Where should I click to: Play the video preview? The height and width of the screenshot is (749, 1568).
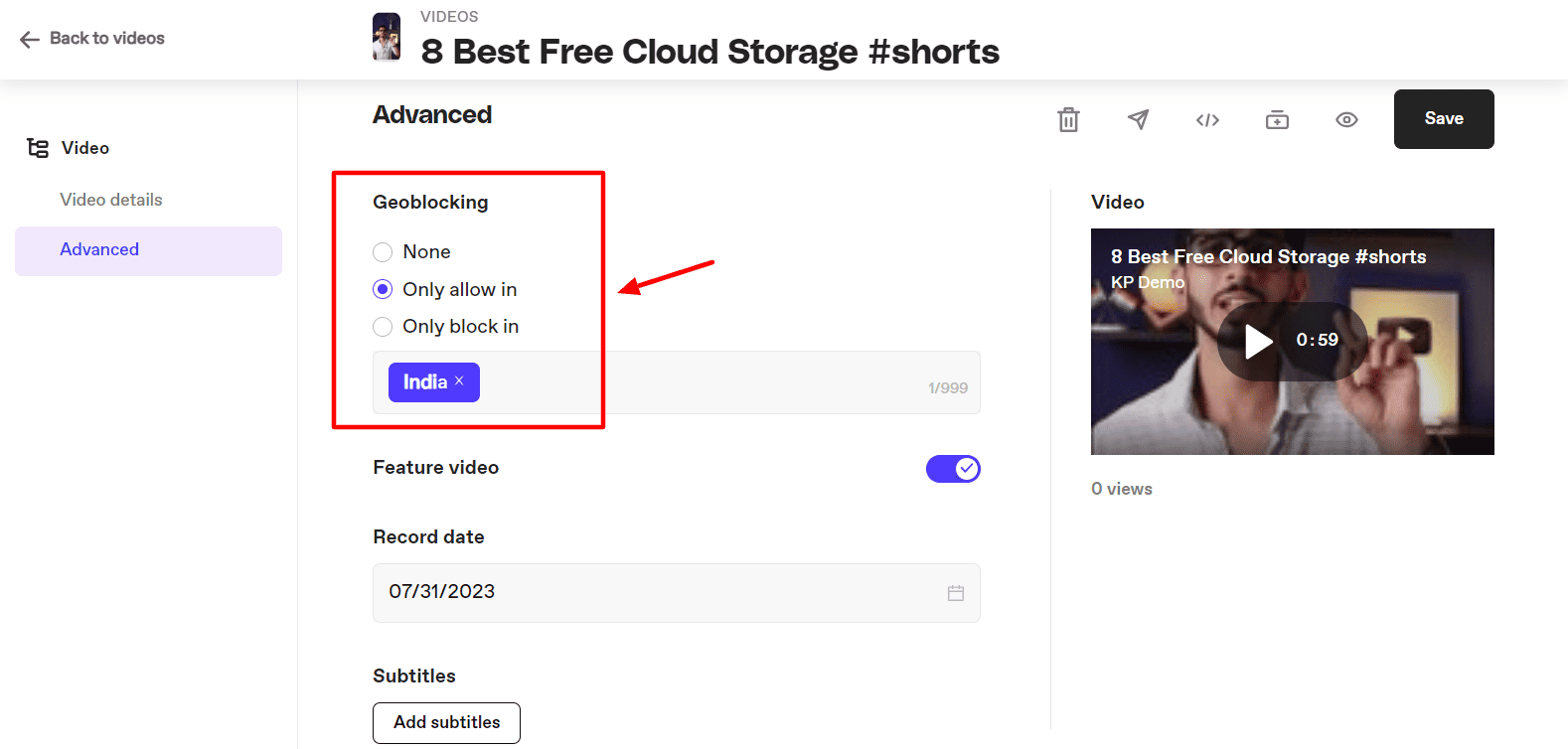(1259, 342)
